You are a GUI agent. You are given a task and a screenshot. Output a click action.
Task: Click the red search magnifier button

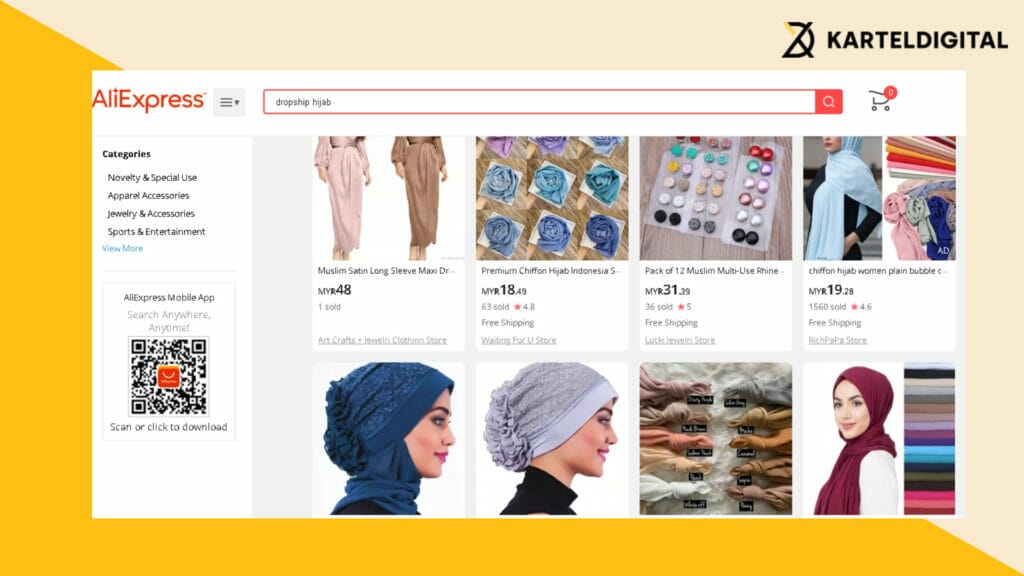(828, 102)
